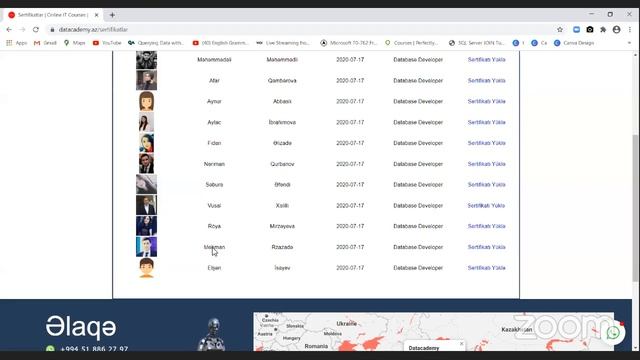
Task: Click the photo in Əfəndi row
Action: [146, 184]
